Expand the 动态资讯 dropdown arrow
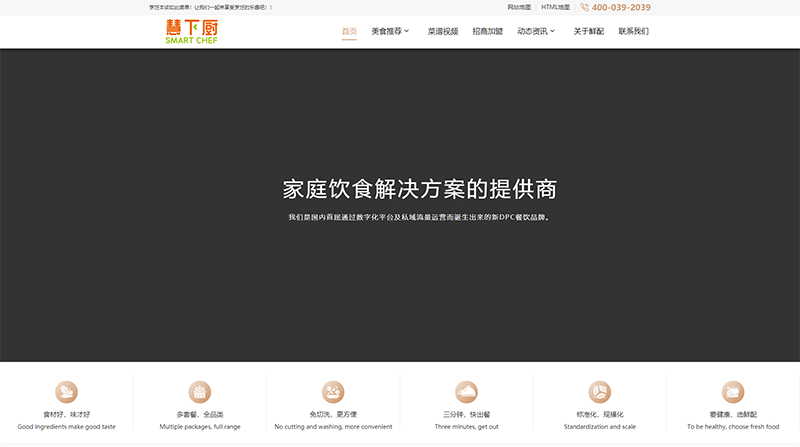 [553, 32]
